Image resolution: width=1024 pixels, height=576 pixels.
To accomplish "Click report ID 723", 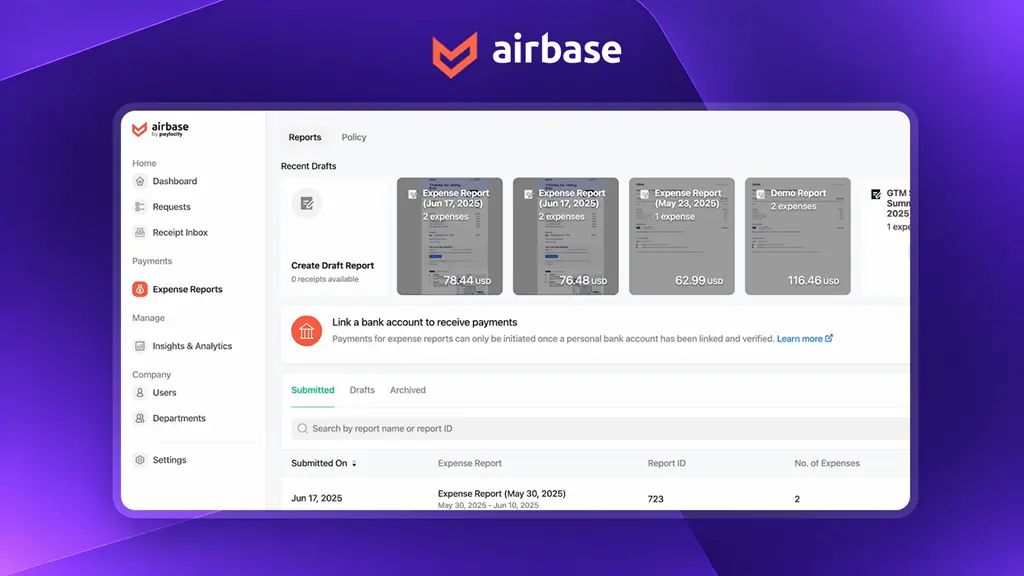I will coord(656,499).
